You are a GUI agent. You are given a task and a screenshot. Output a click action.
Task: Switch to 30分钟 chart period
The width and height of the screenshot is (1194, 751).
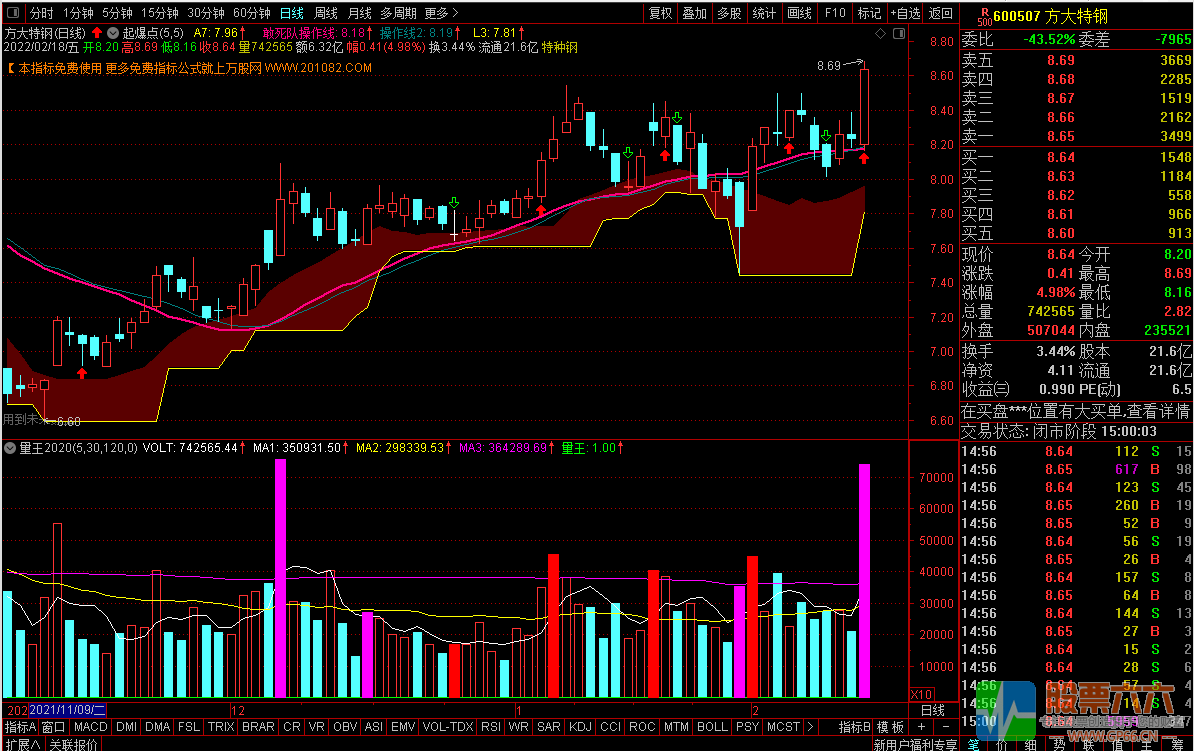click(x=206, y=13)
